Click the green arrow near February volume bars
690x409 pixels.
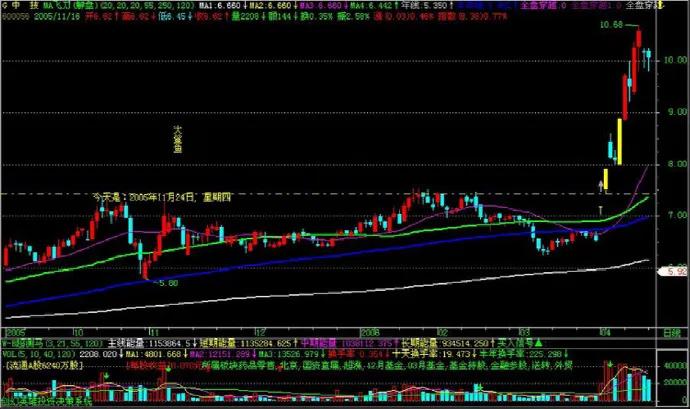(481, 388)
